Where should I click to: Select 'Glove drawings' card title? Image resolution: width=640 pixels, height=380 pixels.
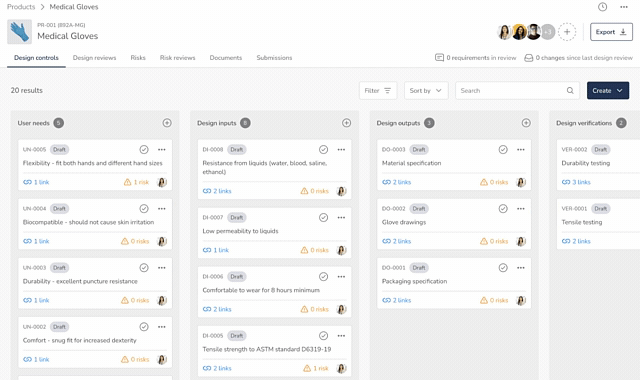tap(404, 222)
